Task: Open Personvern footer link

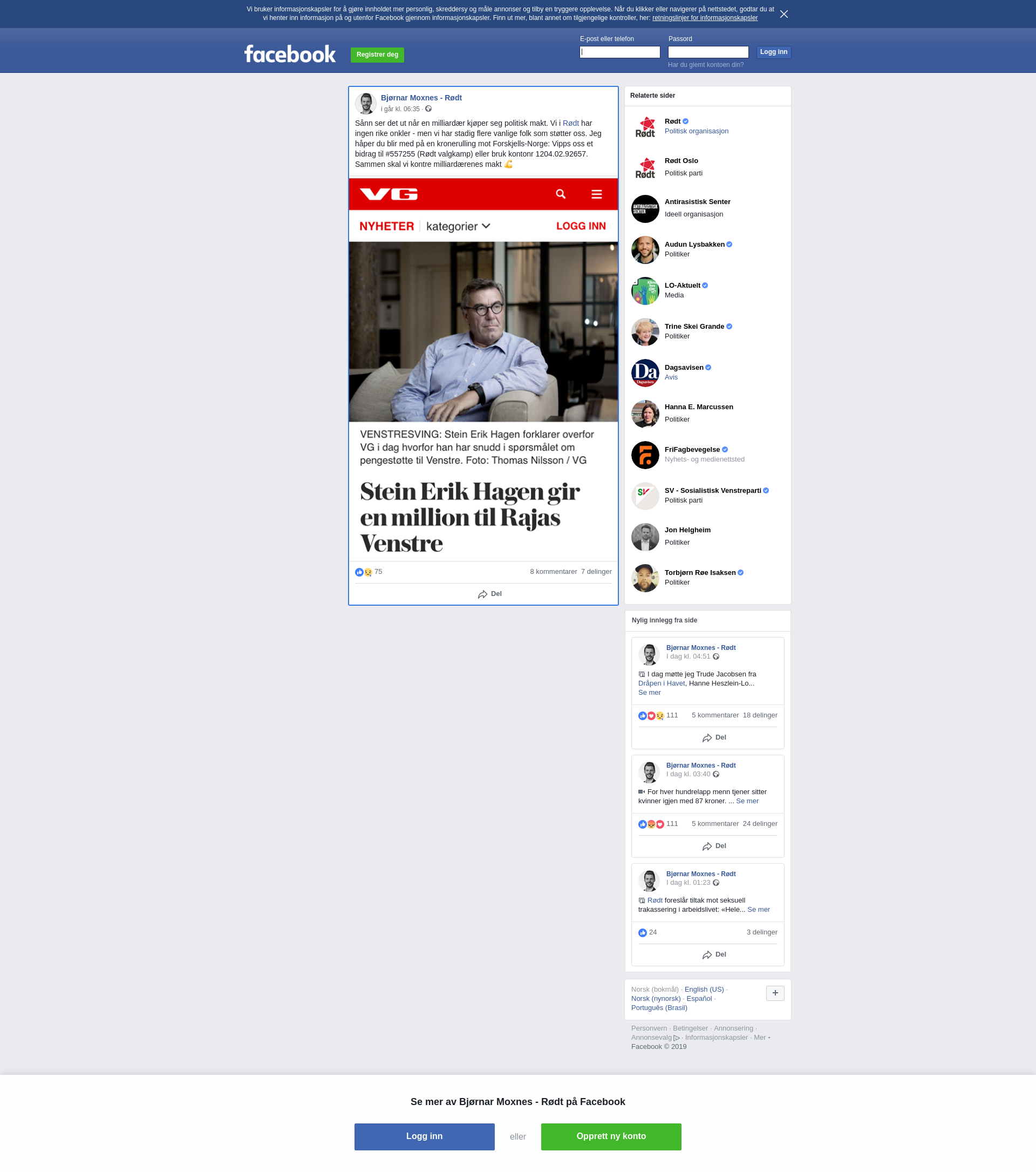Action: (x=649, y=1028)
